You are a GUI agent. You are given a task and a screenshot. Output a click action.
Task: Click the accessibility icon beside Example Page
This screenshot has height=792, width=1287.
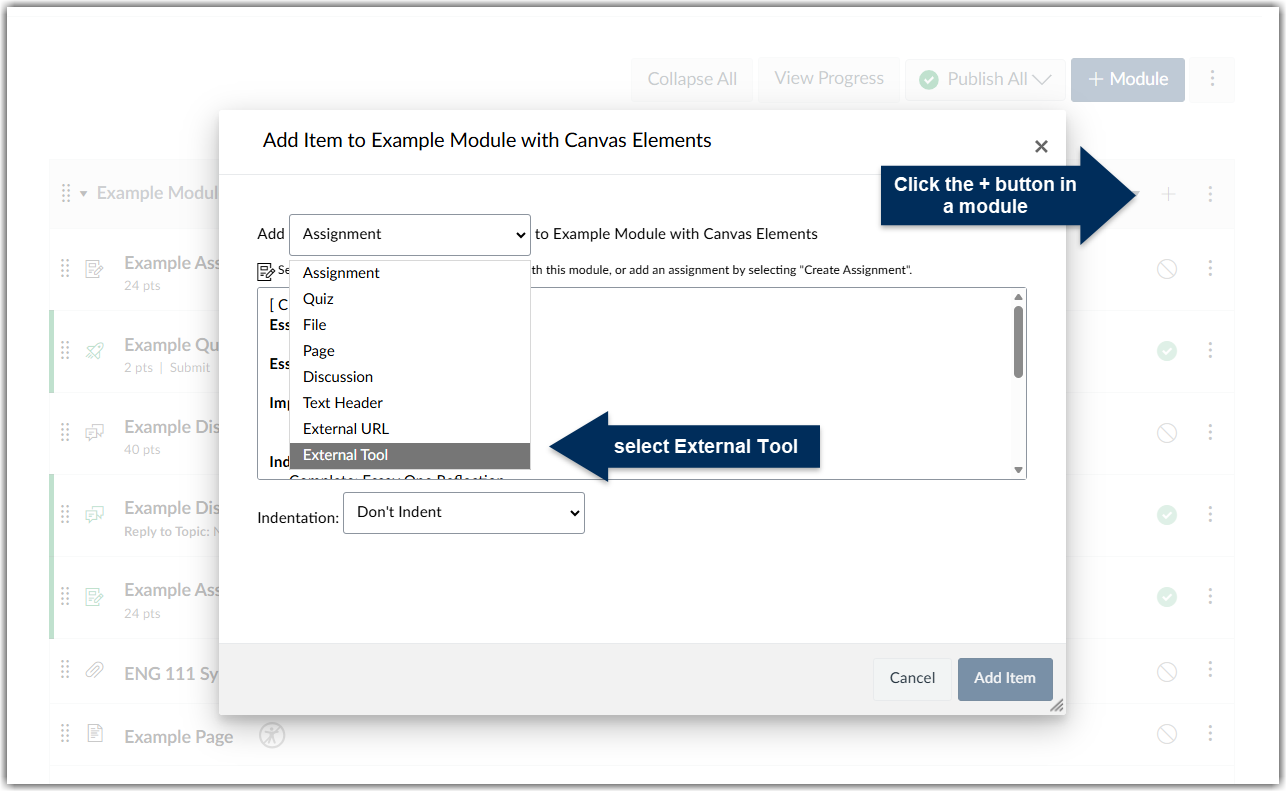click(x=272, y=735)
